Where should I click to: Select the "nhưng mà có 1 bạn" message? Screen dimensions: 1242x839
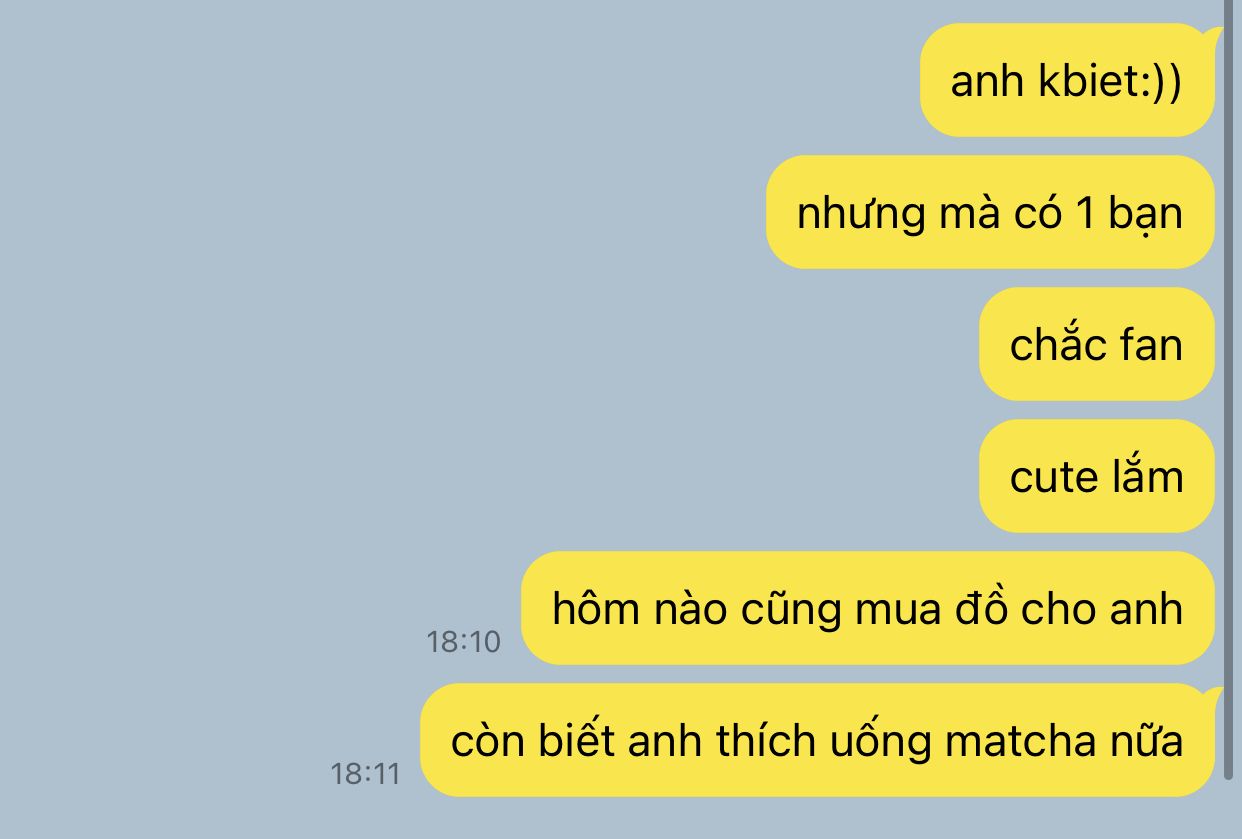coord(990,212)
